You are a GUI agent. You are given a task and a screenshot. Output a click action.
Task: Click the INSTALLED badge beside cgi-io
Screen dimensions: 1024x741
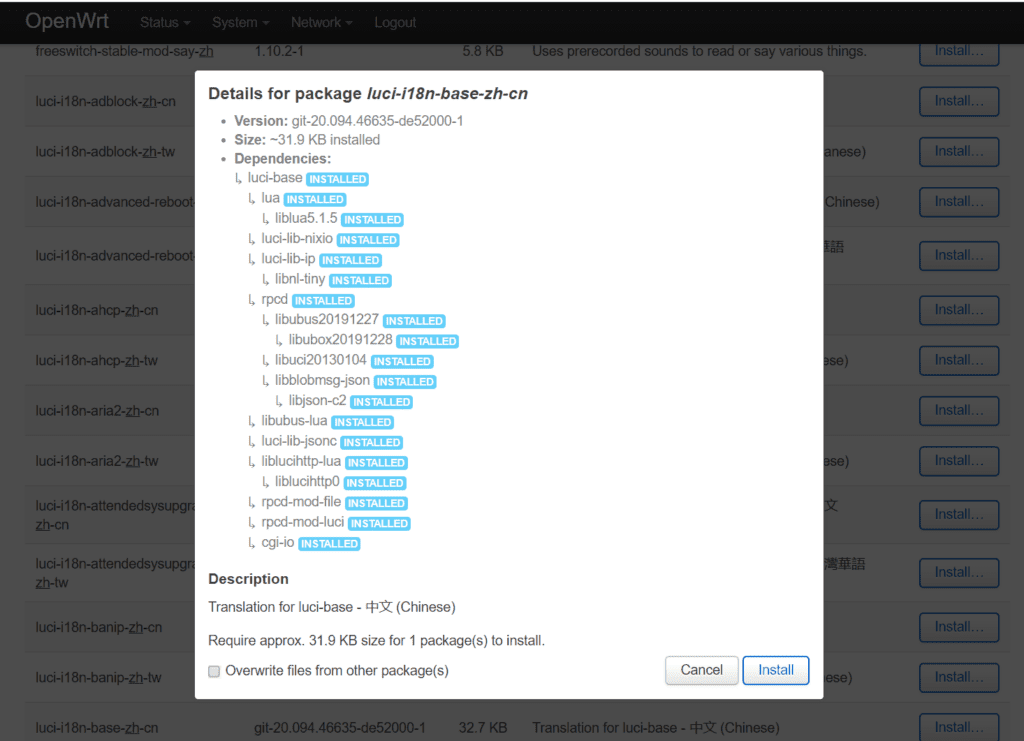[329, 544]
